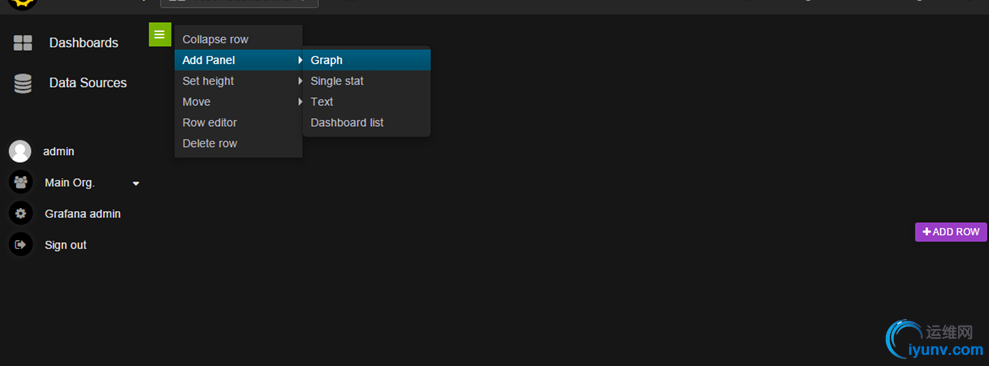
Task: Add a Single stat panel
Action: 366,81
